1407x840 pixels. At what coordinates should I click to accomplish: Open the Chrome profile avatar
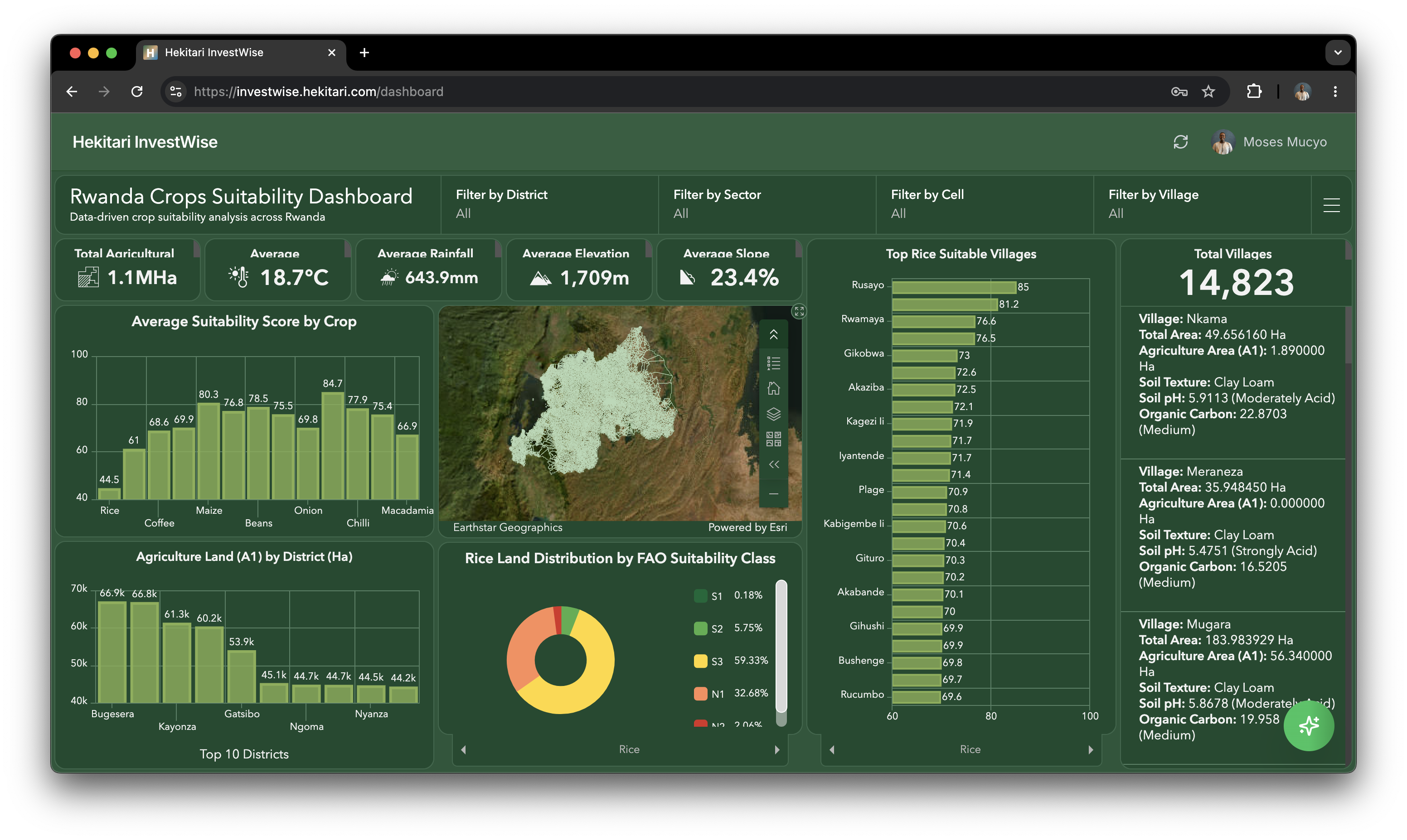[x=1302, y=92]
